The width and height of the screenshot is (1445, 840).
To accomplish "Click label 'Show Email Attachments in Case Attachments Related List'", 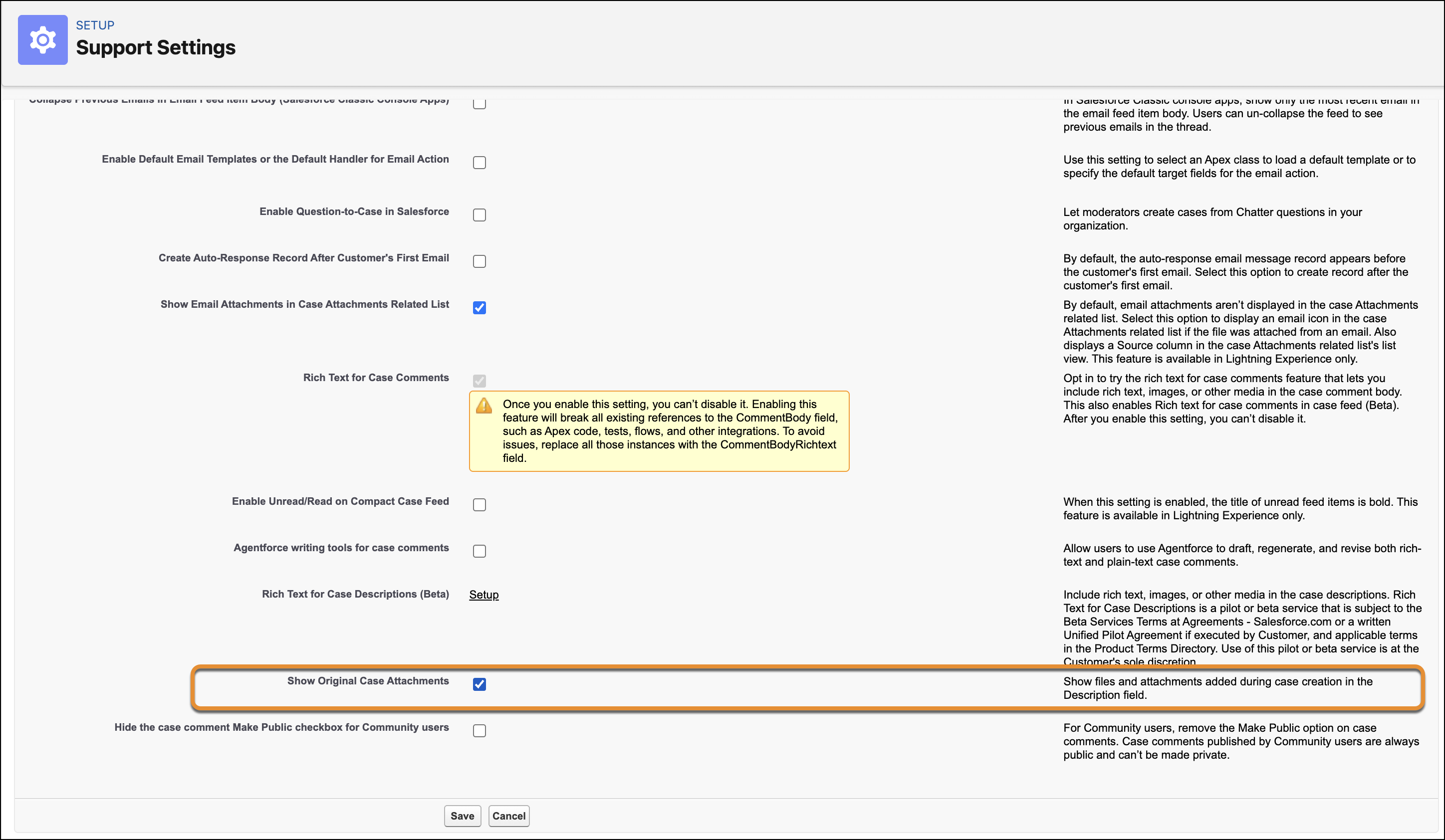I will pos(305,304).
